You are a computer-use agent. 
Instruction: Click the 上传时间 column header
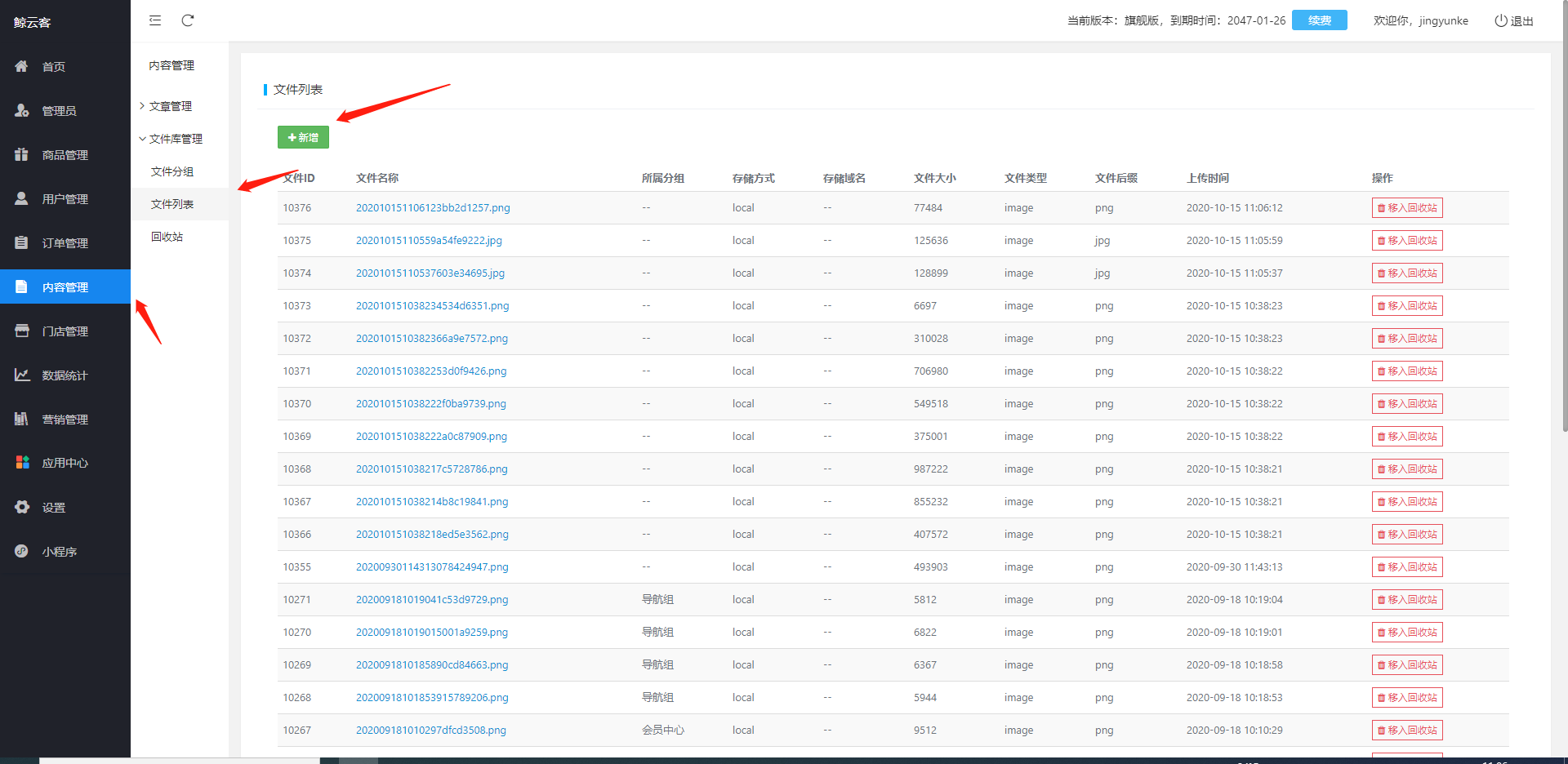(x=1208, y=178)
